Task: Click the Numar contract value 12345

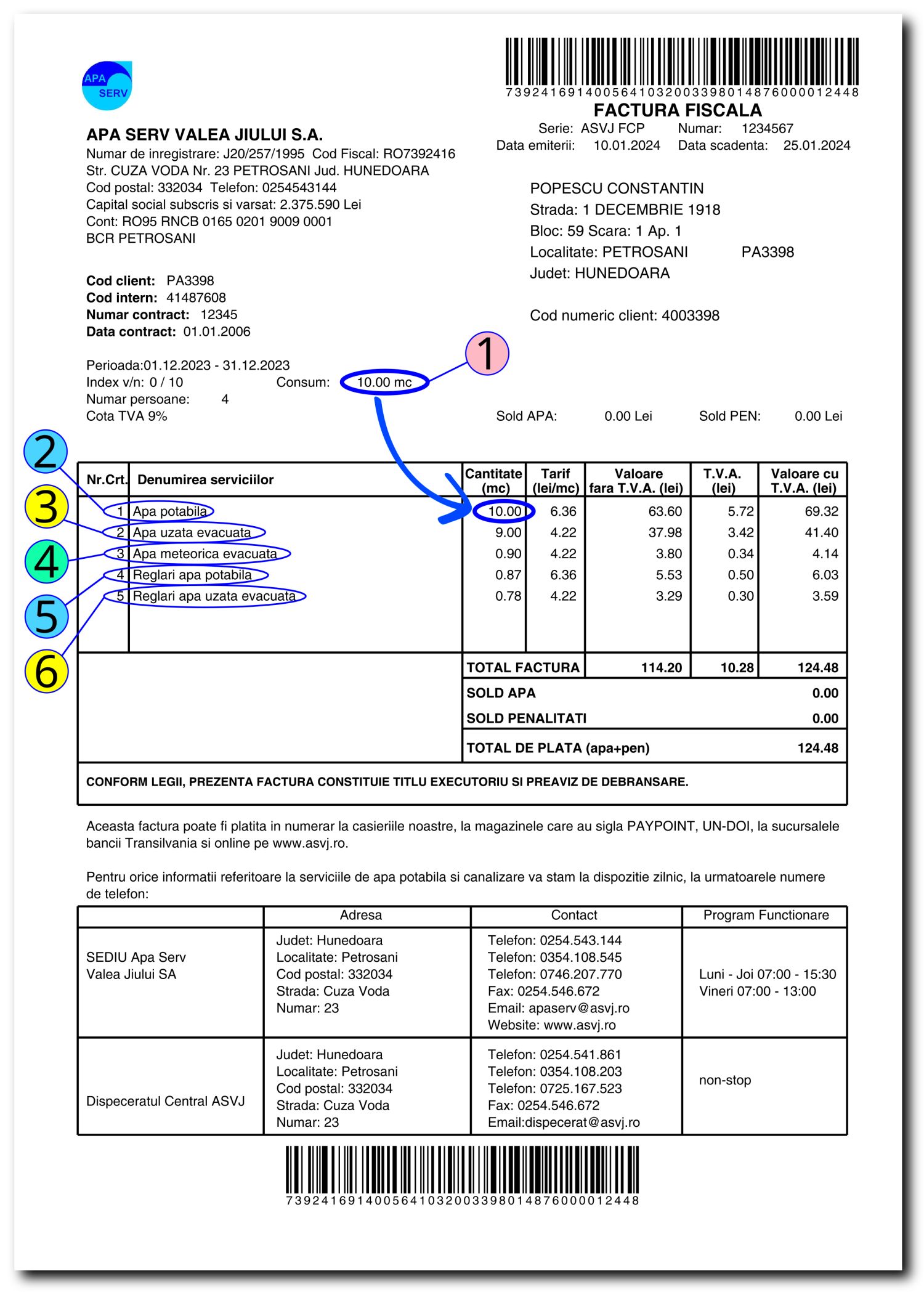Action: click(219, 315)
